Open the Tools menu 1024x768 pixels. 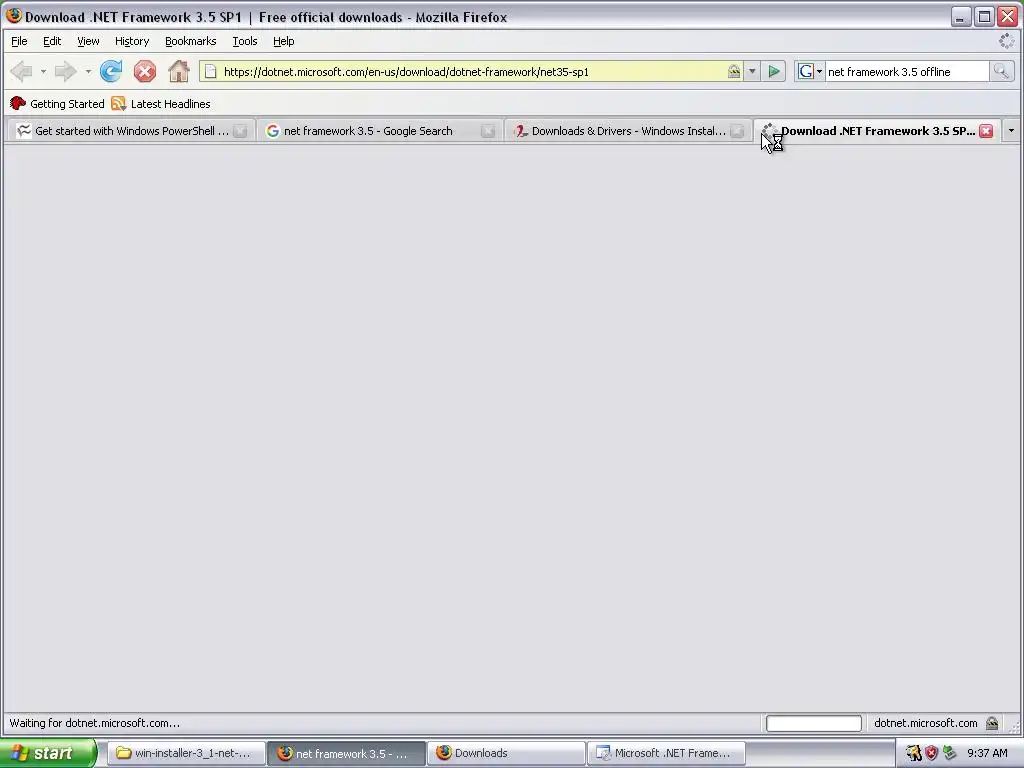pos(245,41)
